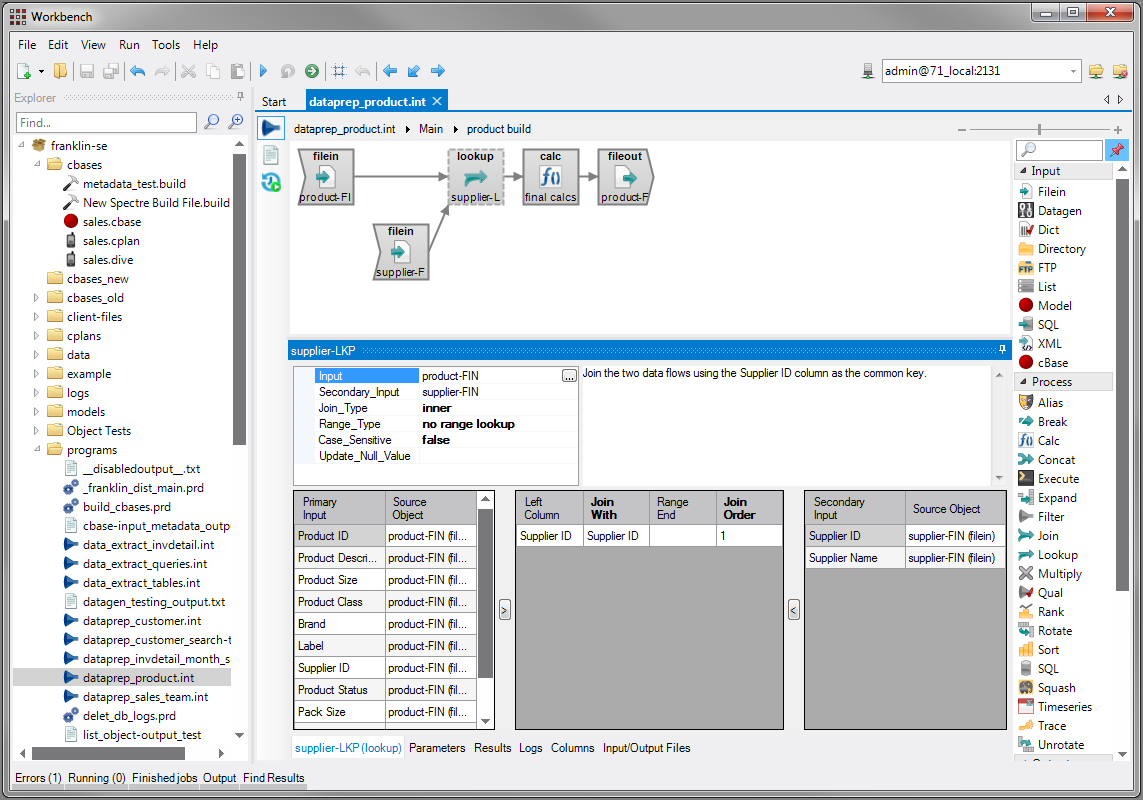Click inside the Find... search field

(105, 121)
